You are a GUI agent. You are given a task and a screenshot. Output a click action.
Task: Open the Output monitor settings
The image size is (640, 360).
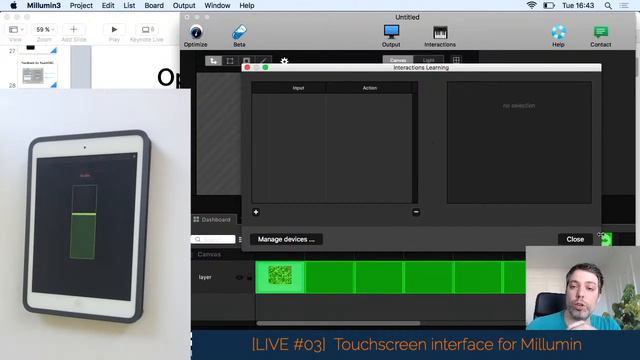[x=391, y=35]
